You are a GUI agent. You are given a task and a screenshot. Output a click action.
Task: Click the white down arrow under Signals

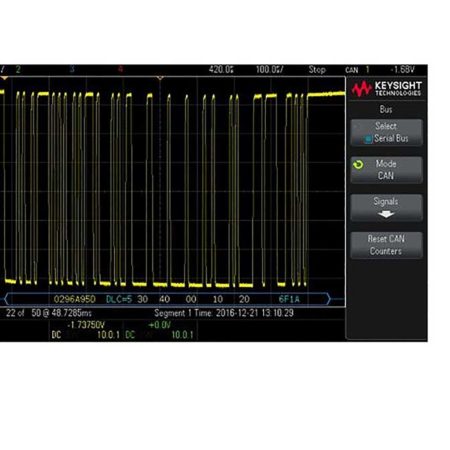[x=386, y=214]
